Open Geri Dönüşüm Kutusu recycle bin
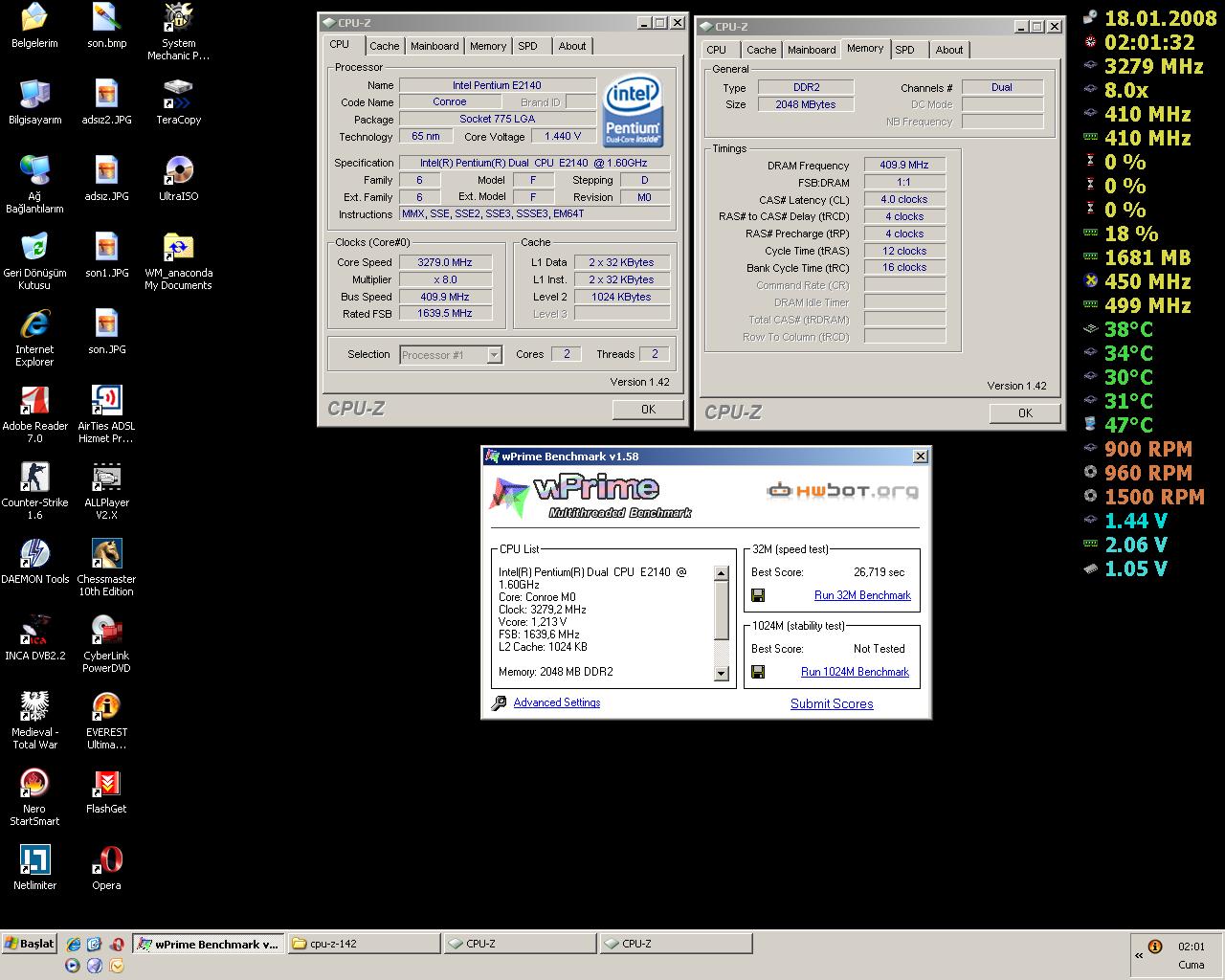1225x980 pixels. pos(34,261)
